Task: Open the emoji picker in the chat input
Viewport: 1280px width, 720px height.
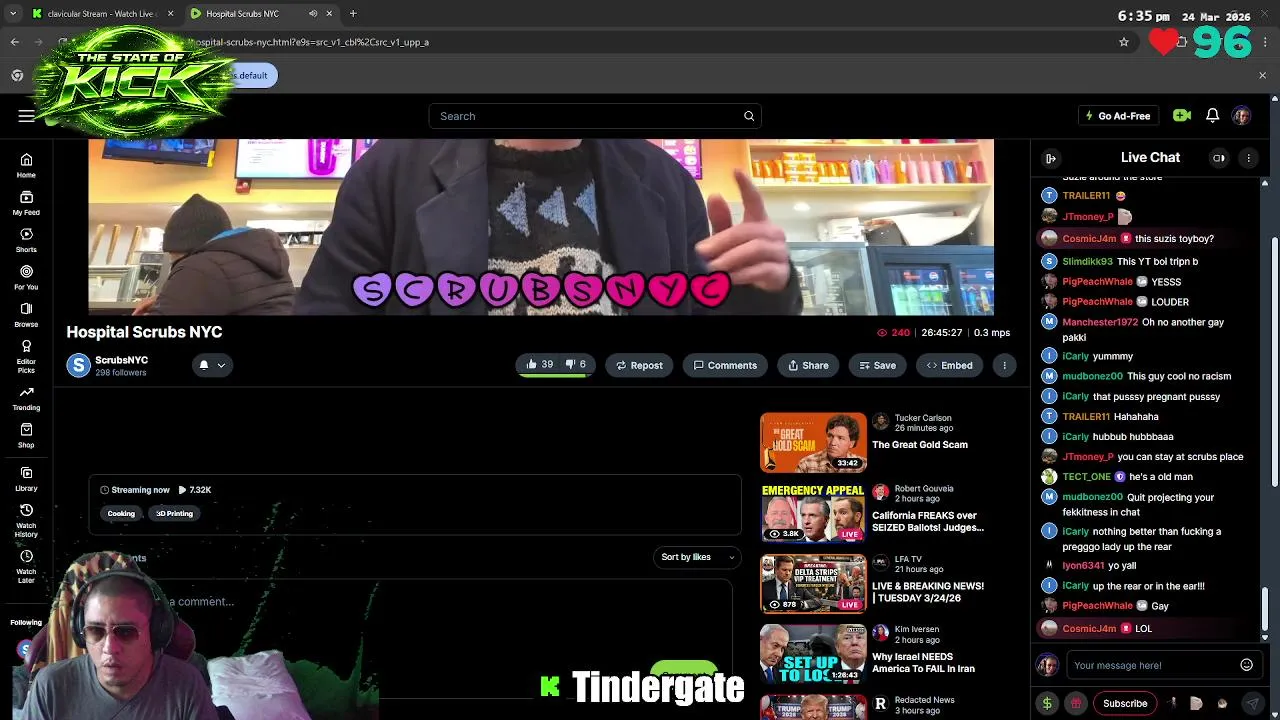Action: pos(1246,665)
